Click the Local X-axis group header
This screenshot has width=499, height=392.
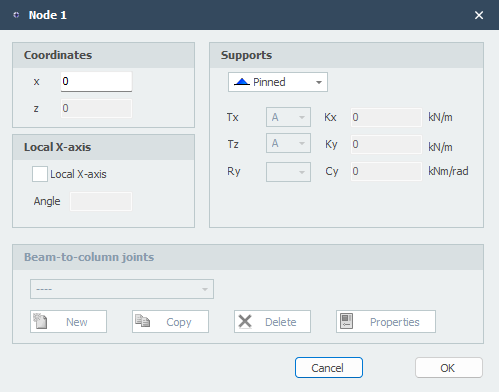[103, 147]
